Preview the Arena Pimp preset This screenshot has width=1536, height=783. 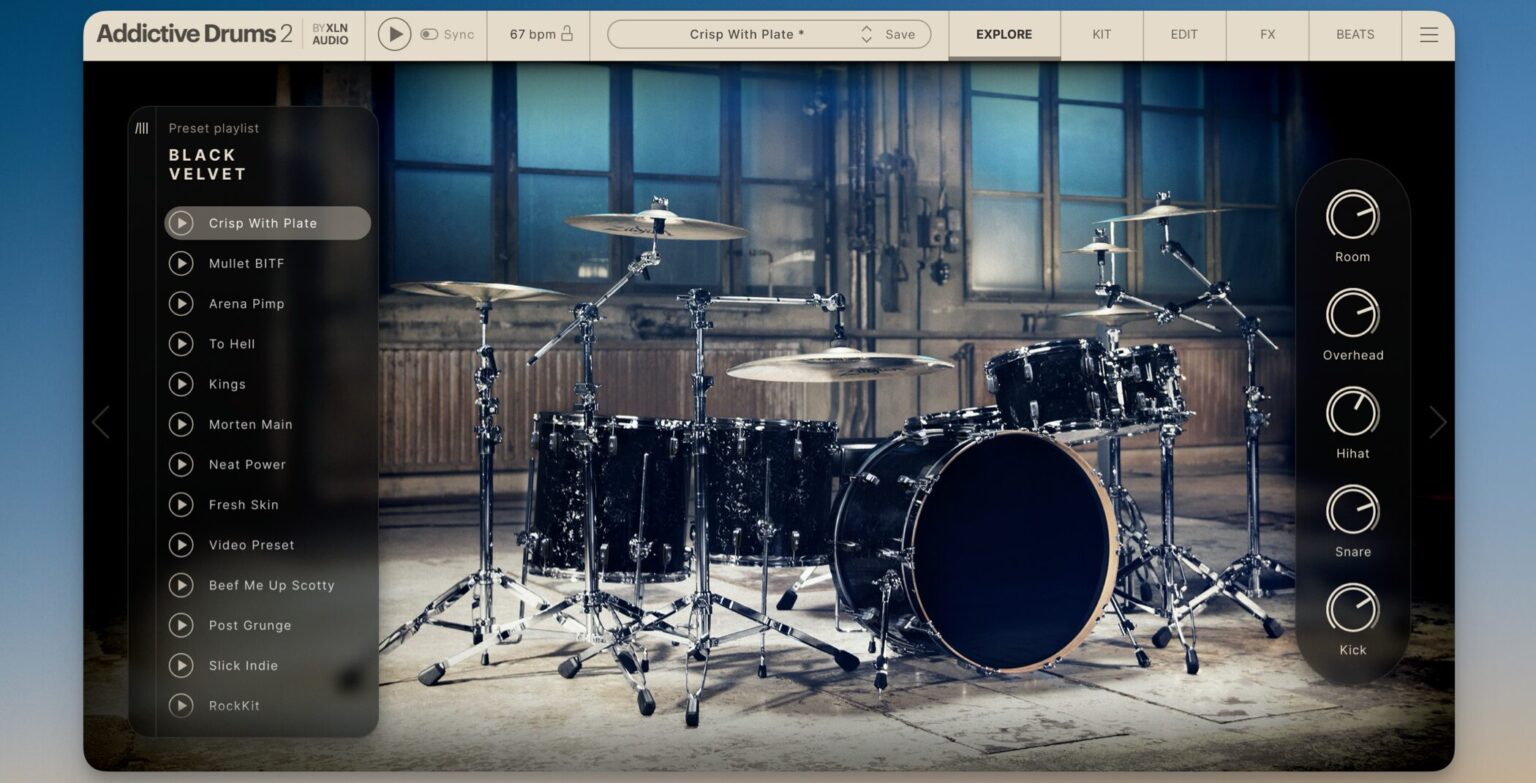tap(181, 303)
